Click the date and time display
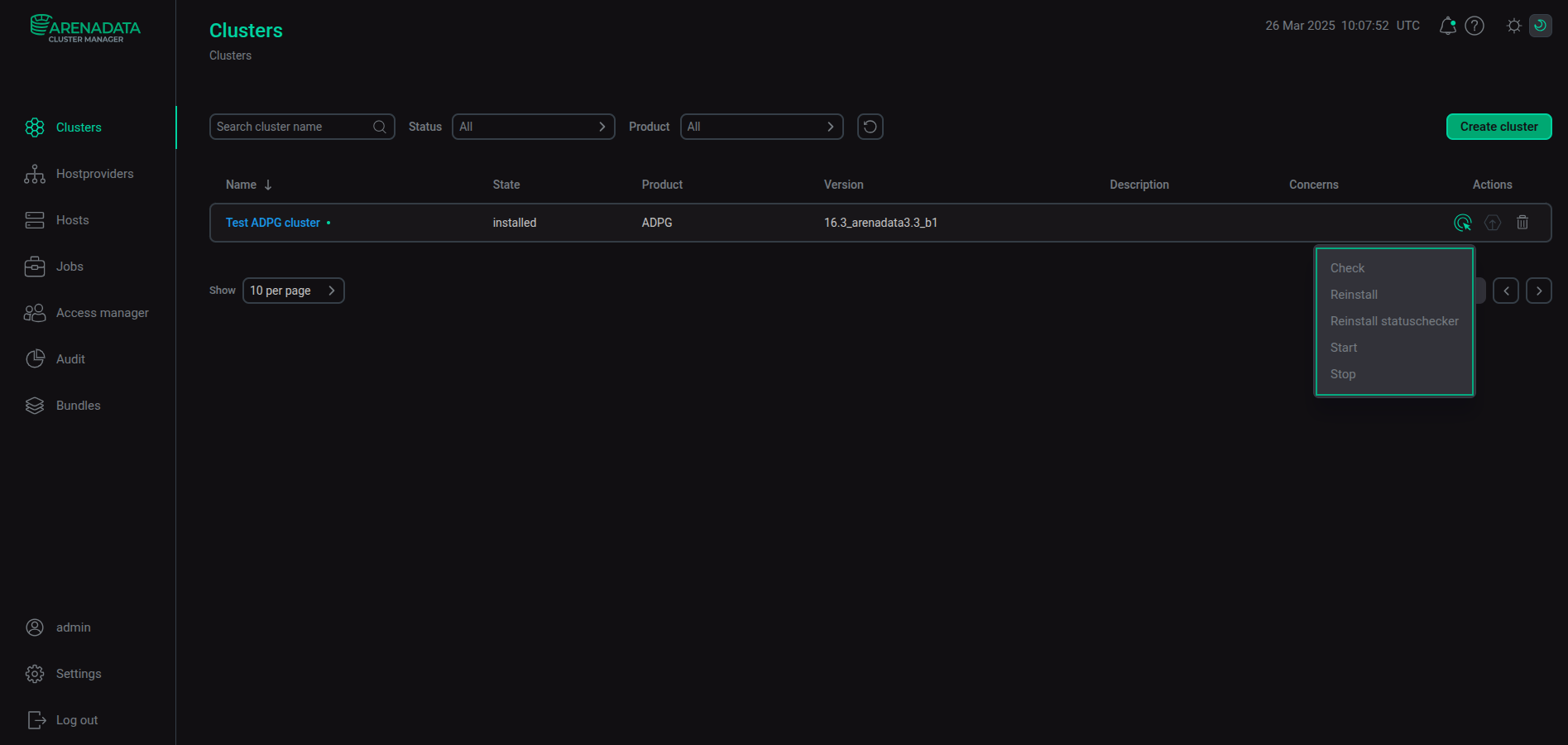This screenshot has height=745, width=1568. [1342, 26]
